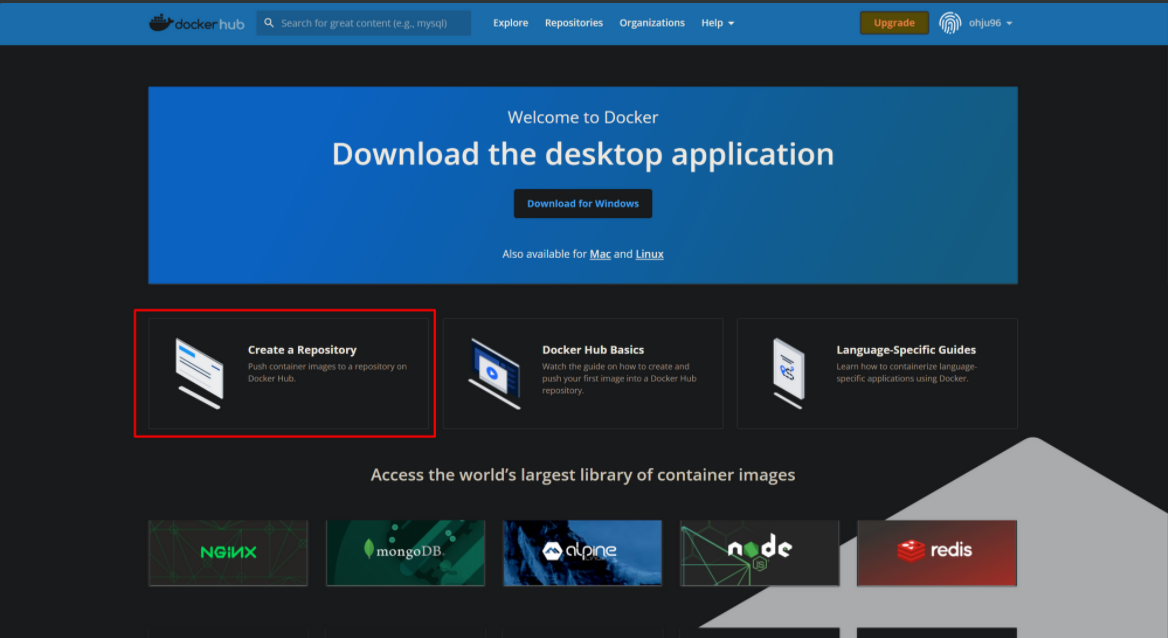Expand the Help dropdown menu
Image resolution: width=1168 pixels, height=638 pixels.
[x=717, y=23]
